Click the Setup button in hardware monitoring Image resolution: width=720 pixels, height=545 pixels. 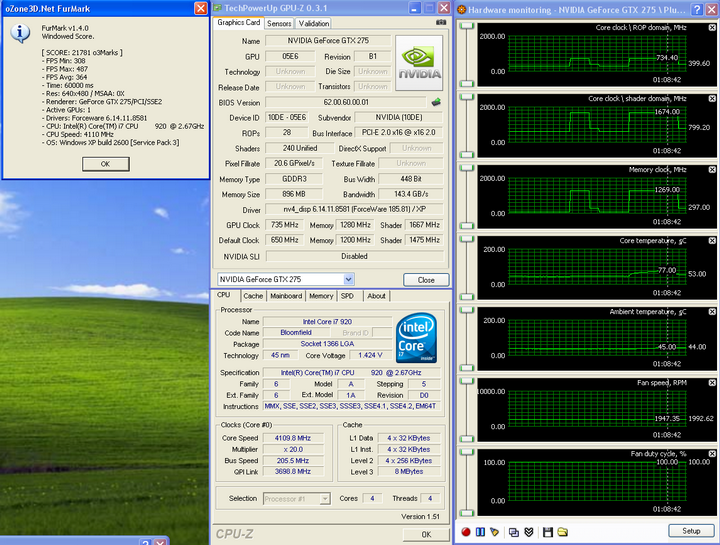point(691,531)
